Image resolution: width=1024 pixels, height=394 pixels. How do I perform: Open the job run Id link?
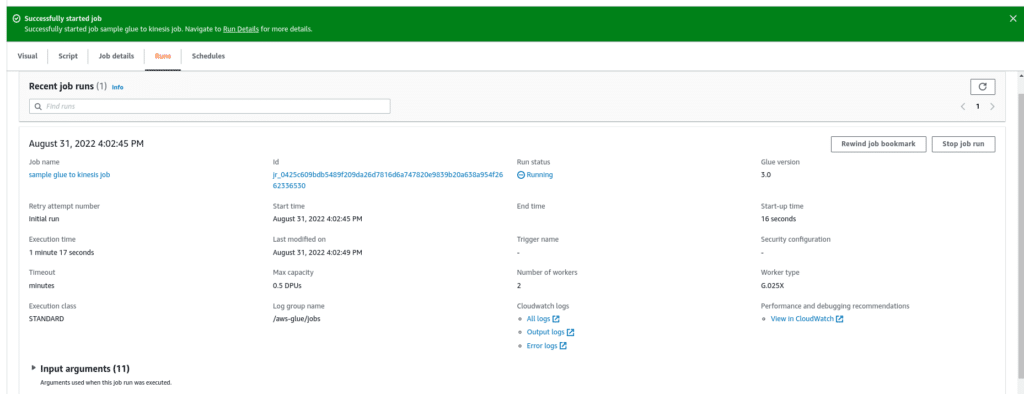(x=387, y=180)
